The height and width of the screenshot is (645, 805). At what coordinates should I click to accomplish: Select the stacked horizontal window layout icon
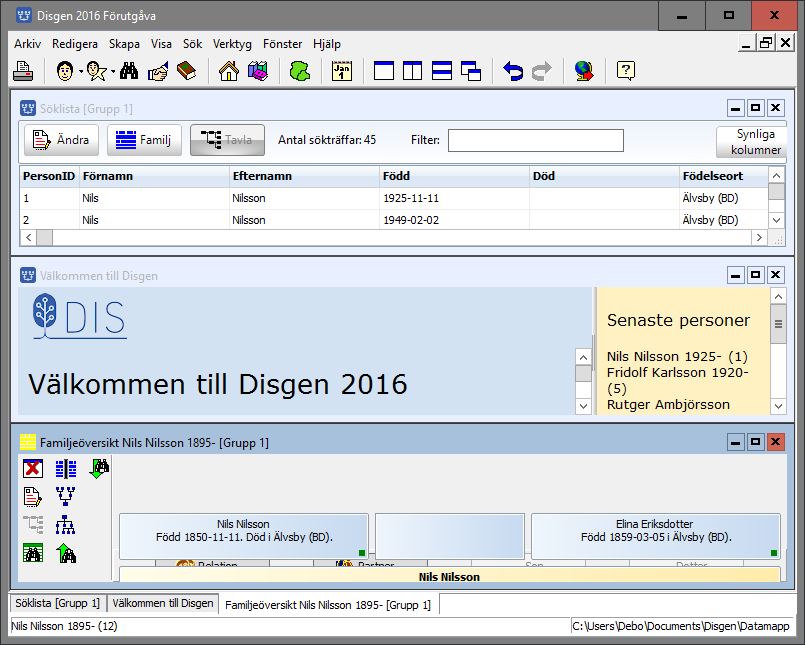click(x=442, y=71)
